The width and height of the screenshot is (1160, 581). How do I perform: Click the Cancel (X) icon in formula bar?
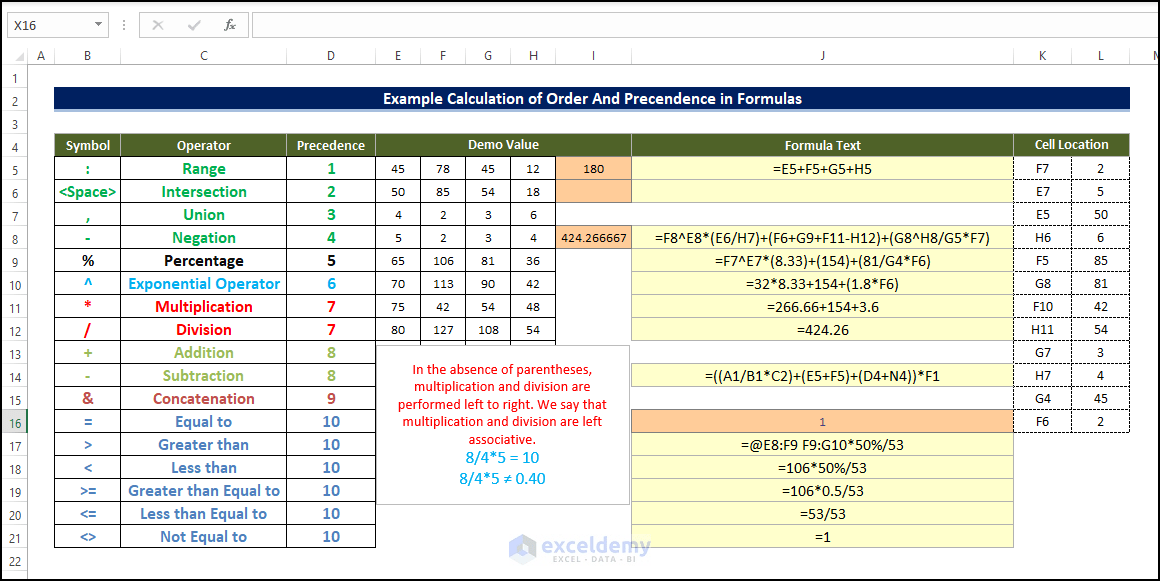(x=156, y=24)
